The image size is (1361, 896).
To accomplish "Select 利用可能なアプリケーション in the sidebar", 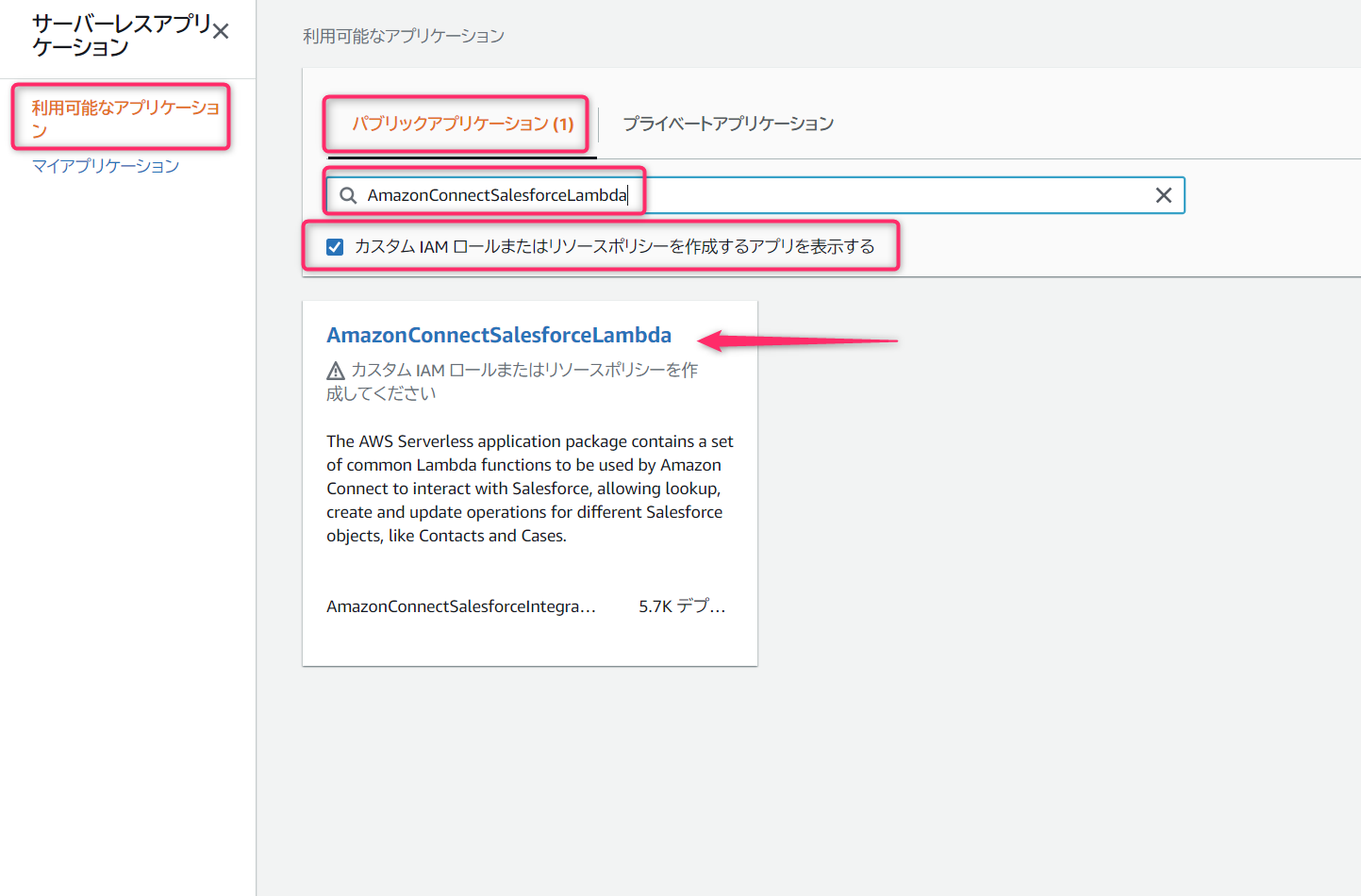I will [x=125, y=119].
